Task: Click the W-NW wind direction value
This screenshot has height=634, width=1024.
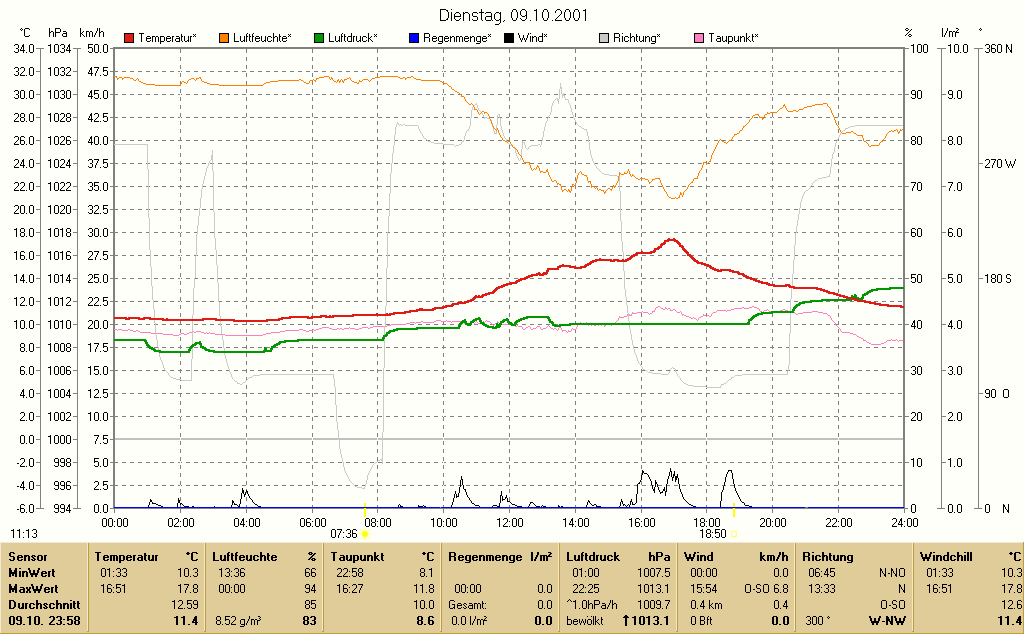Action: click(887, 621)
